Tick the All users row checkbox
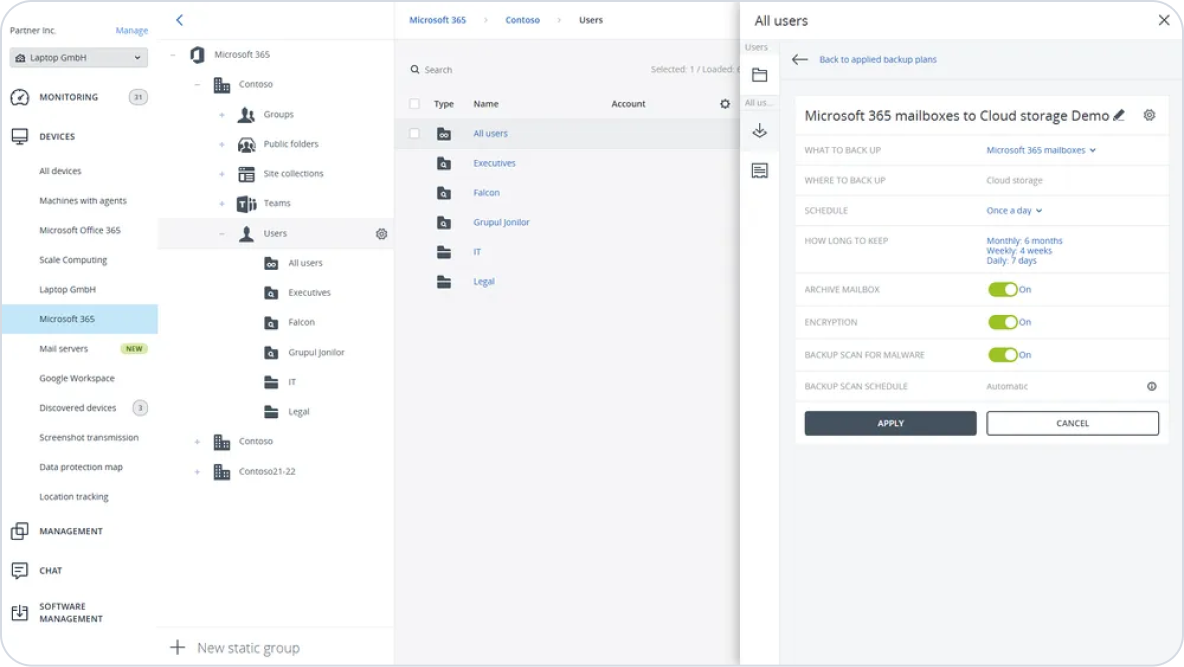The image size is (1184, 667). 415,132
